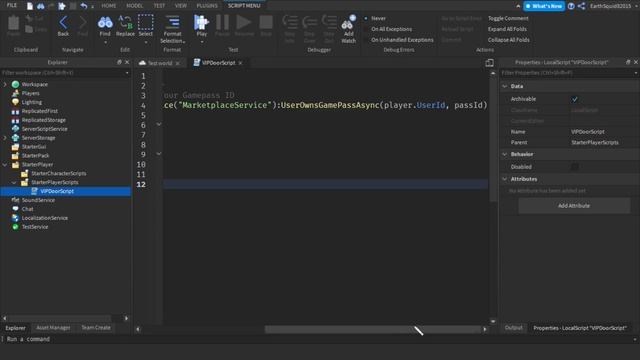Open the Find binoculars tool
The width and height of the screenshot is (640, 360).
coord(105,22)
